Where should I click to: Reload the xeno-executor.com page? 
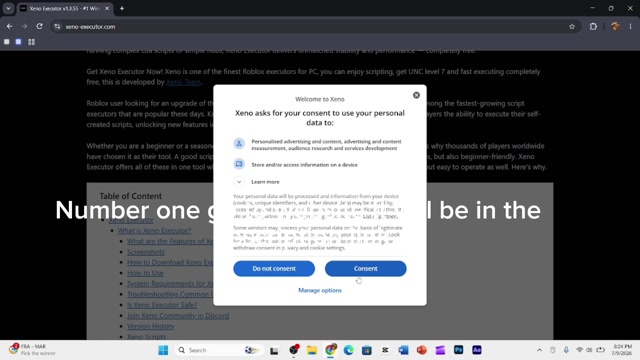[x=39, y=26]
